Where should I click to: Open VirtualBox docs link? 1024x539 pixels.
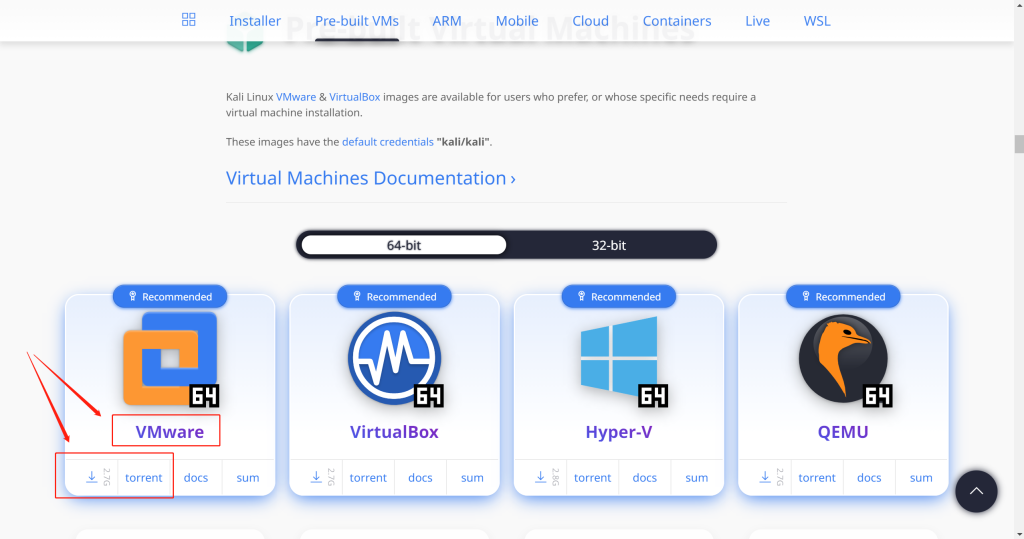(x=421, y=478)
